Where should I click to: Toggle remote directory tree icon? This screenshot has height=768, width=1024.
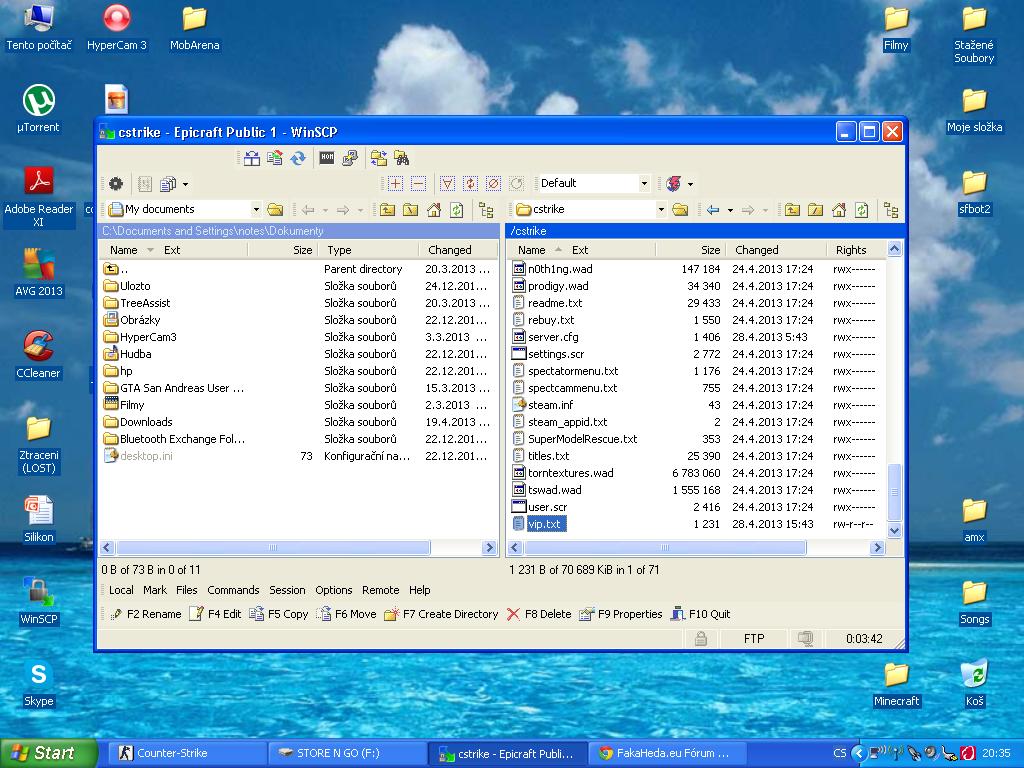point(891,210)
